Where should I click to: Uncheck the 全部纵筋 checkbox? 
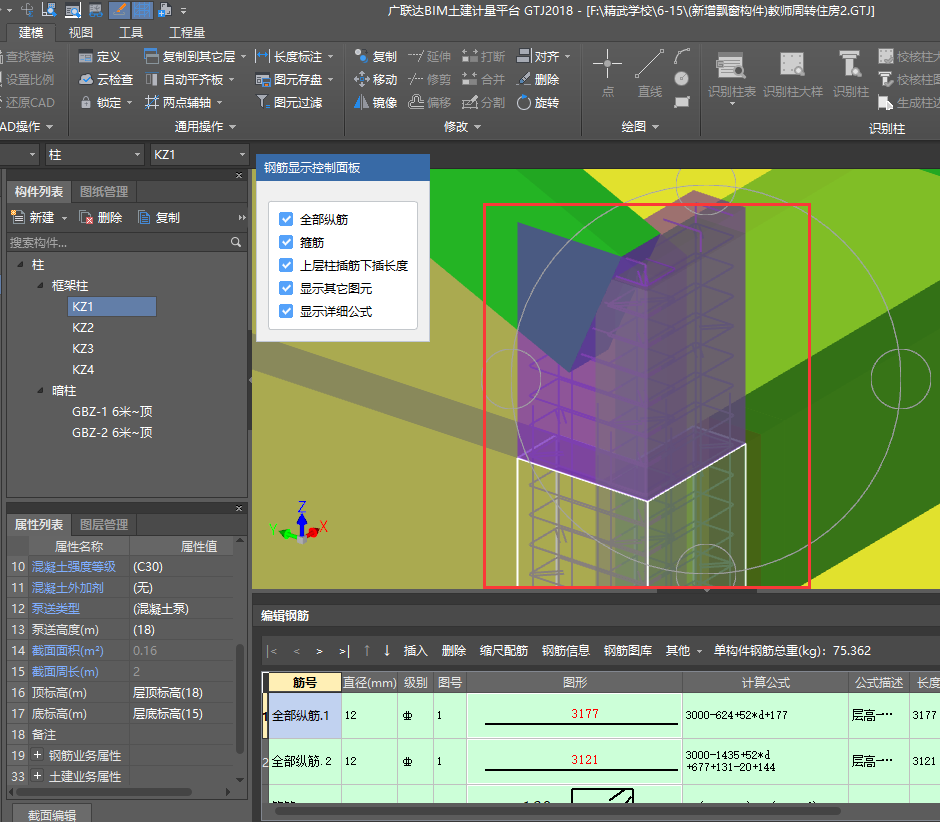[x=286, y=219]
